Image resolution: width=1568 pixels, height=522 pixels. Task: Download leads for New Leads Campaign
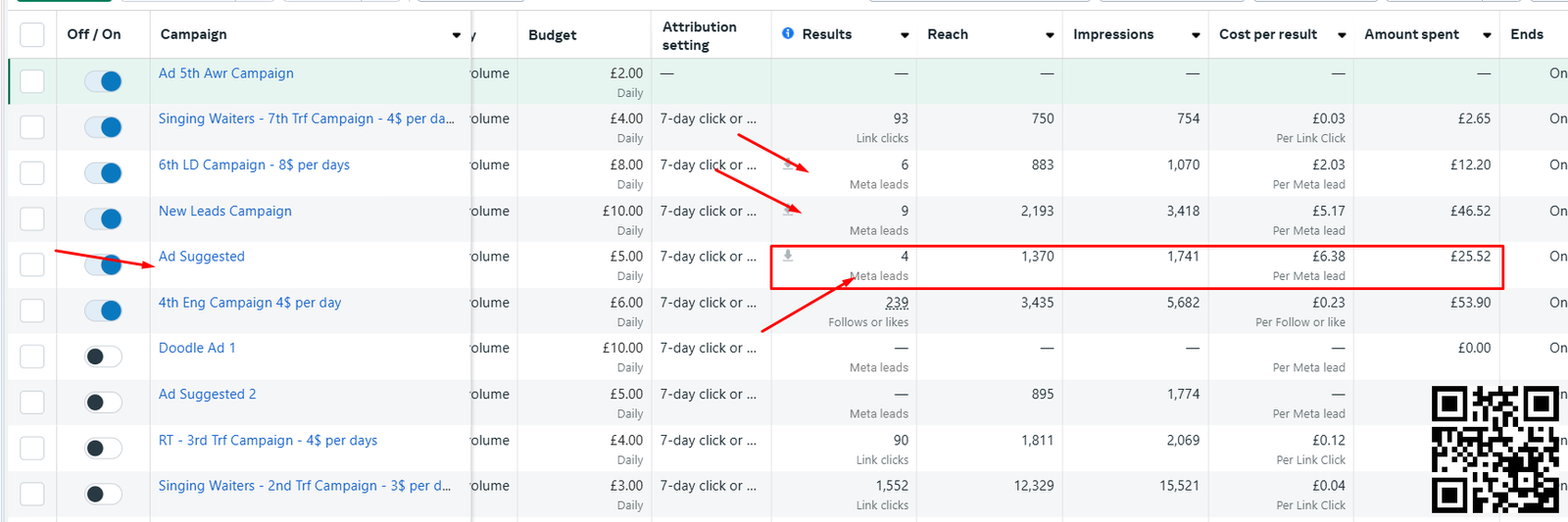[x=788, y=210]
